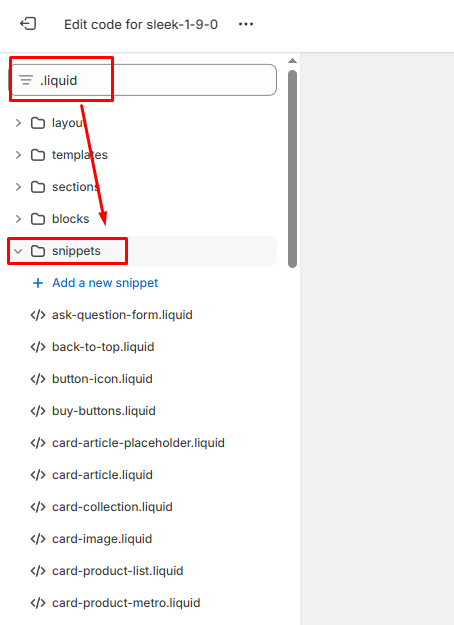Expand the sections folder chevron
454x625 pixels.
(18, 187)
